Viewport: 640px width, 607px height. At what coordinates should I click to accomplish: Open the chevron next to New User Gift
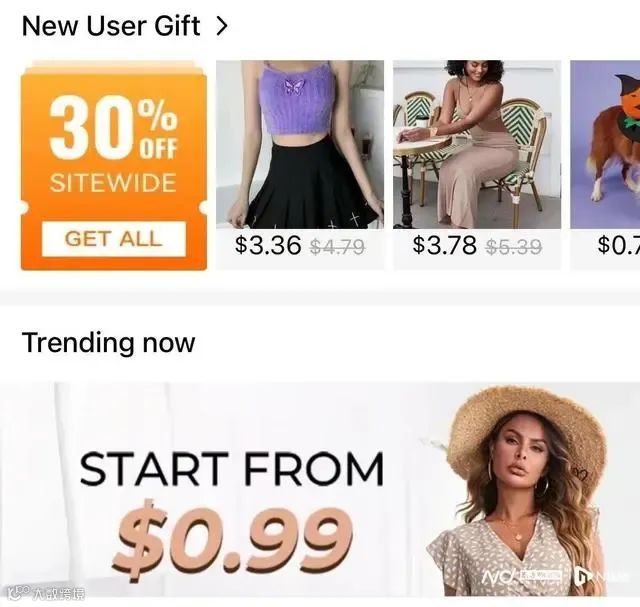[222, 26]
